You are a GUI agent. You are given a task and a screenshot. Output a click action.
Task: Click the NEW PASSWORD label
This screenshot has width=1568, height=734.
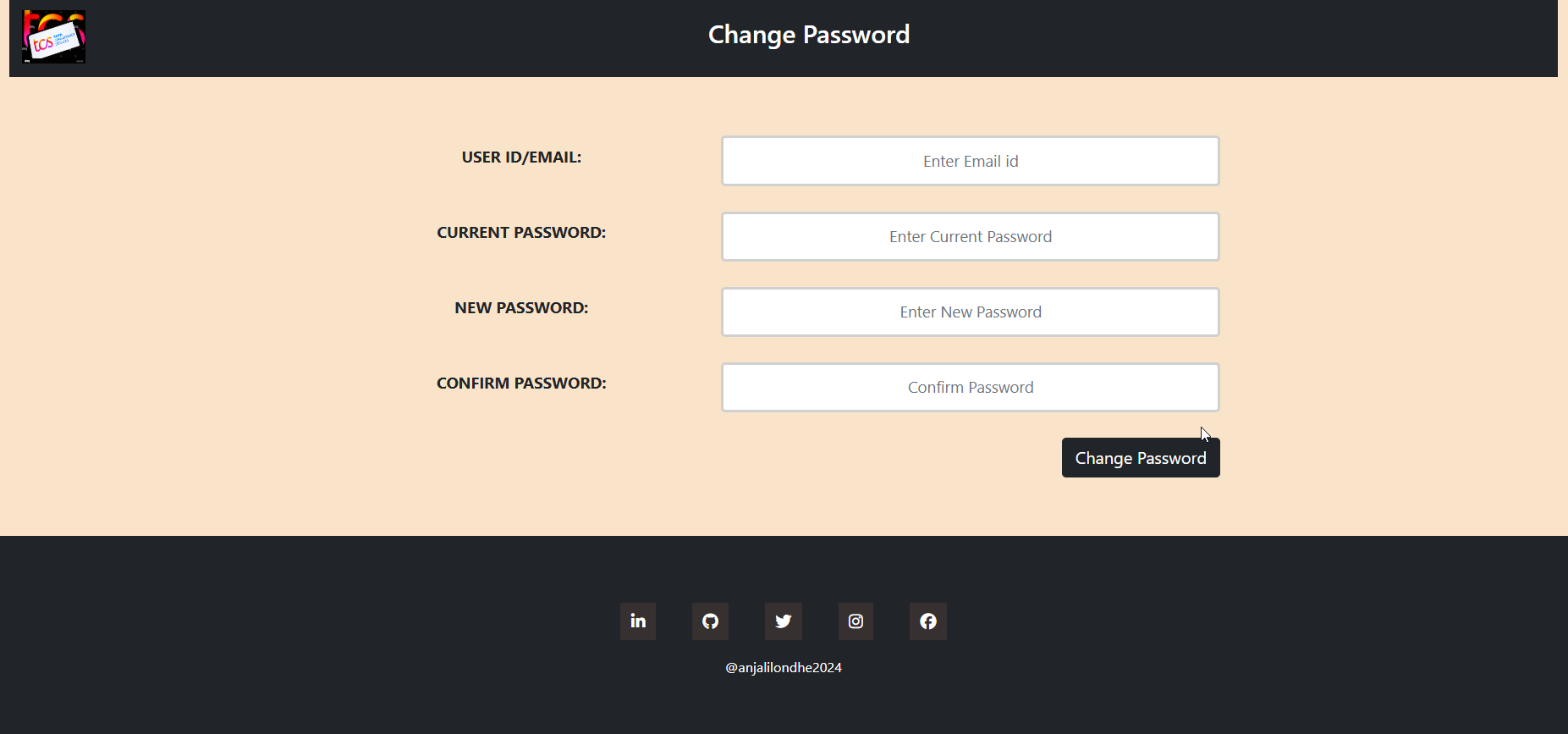tap(521, 308)
